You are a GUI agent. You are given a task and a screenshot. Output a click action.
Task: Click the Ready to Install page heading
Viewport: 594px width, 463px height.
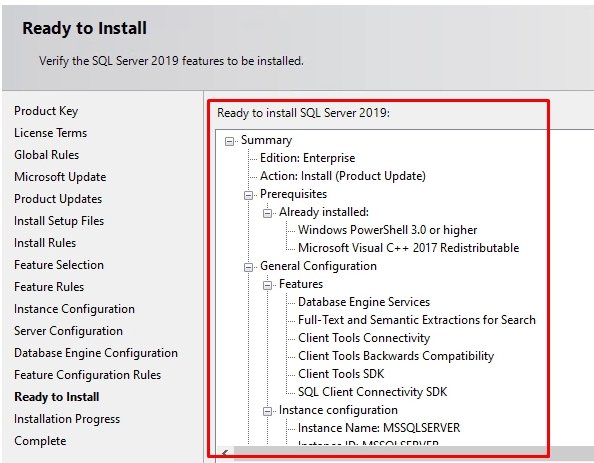[x=84, y=28]
